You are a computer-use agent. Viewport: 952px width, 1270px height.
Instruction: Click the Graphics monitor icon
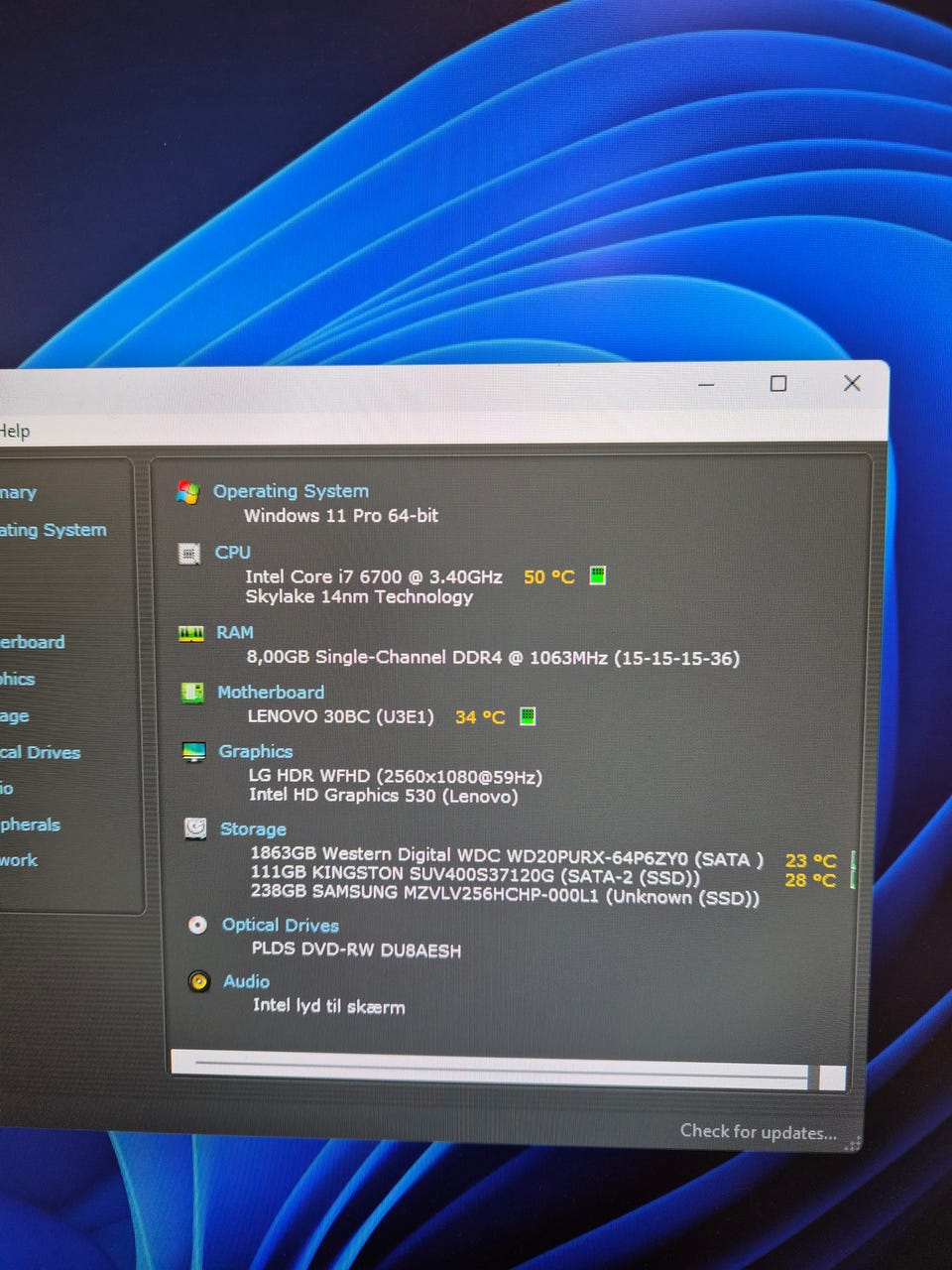(x=194, y=753)
